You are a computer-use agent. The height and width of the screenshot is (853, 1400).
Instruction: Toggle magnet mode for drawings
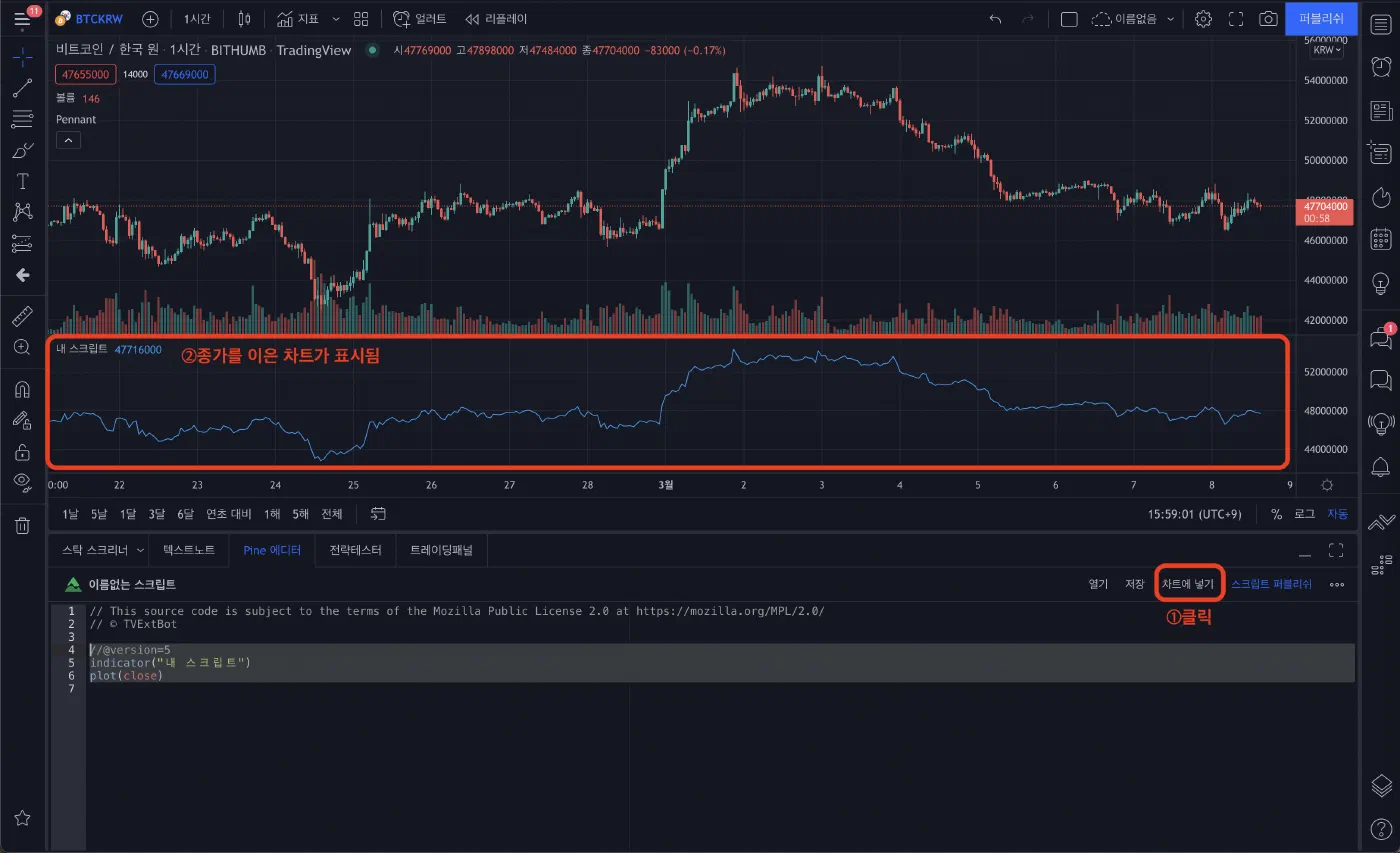(x=22, y=389)
